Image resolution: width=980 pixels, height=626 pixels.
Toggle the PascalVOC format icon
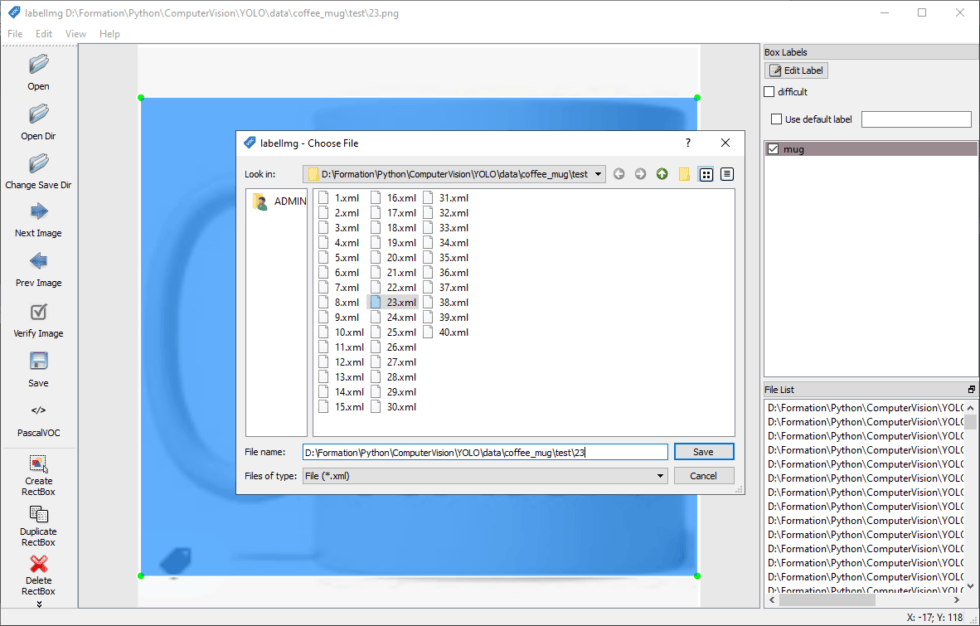coord(38,410)
